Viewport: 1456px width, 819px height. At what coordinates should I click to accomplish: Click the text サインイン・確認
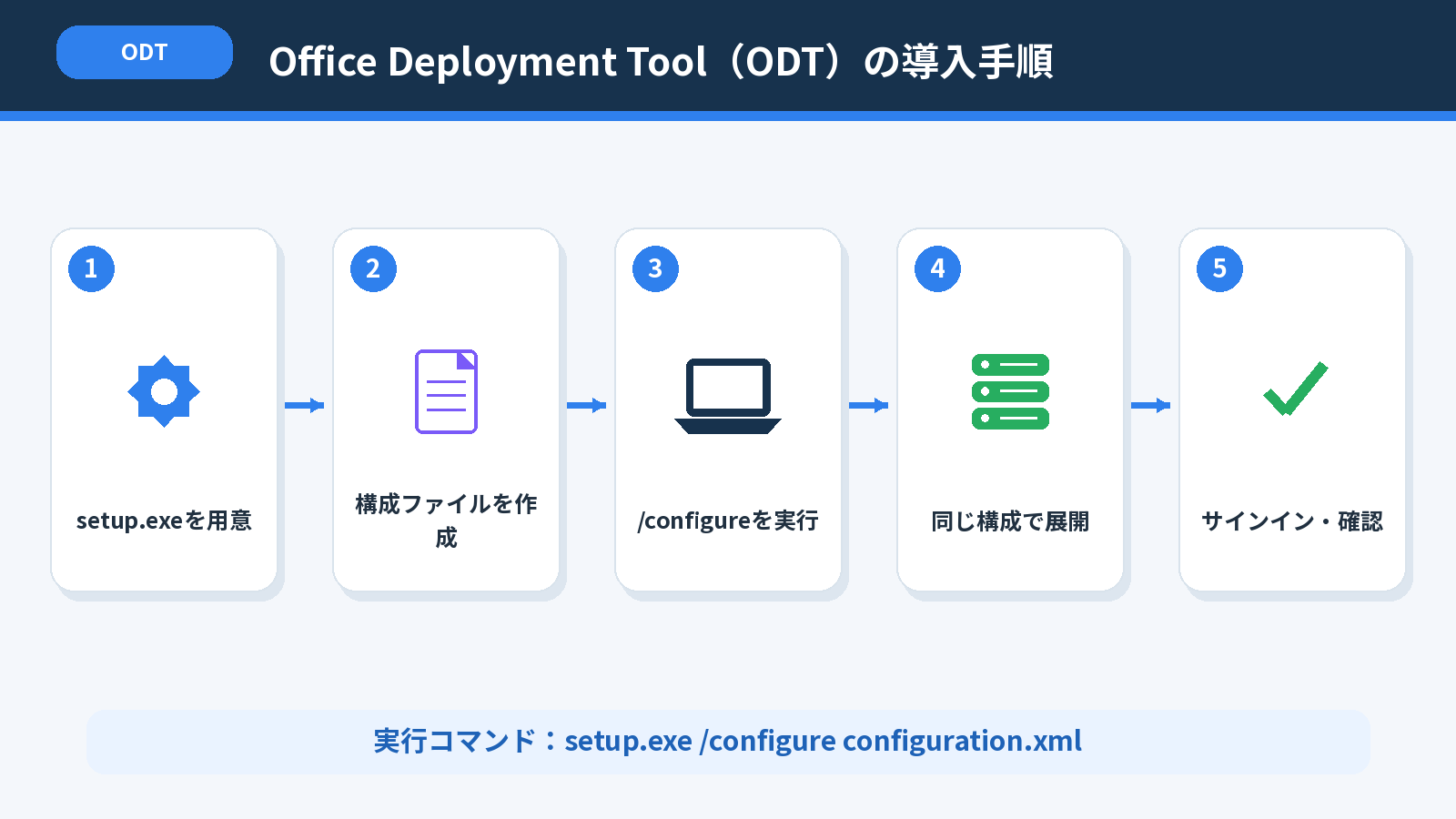coord(1292,521)
